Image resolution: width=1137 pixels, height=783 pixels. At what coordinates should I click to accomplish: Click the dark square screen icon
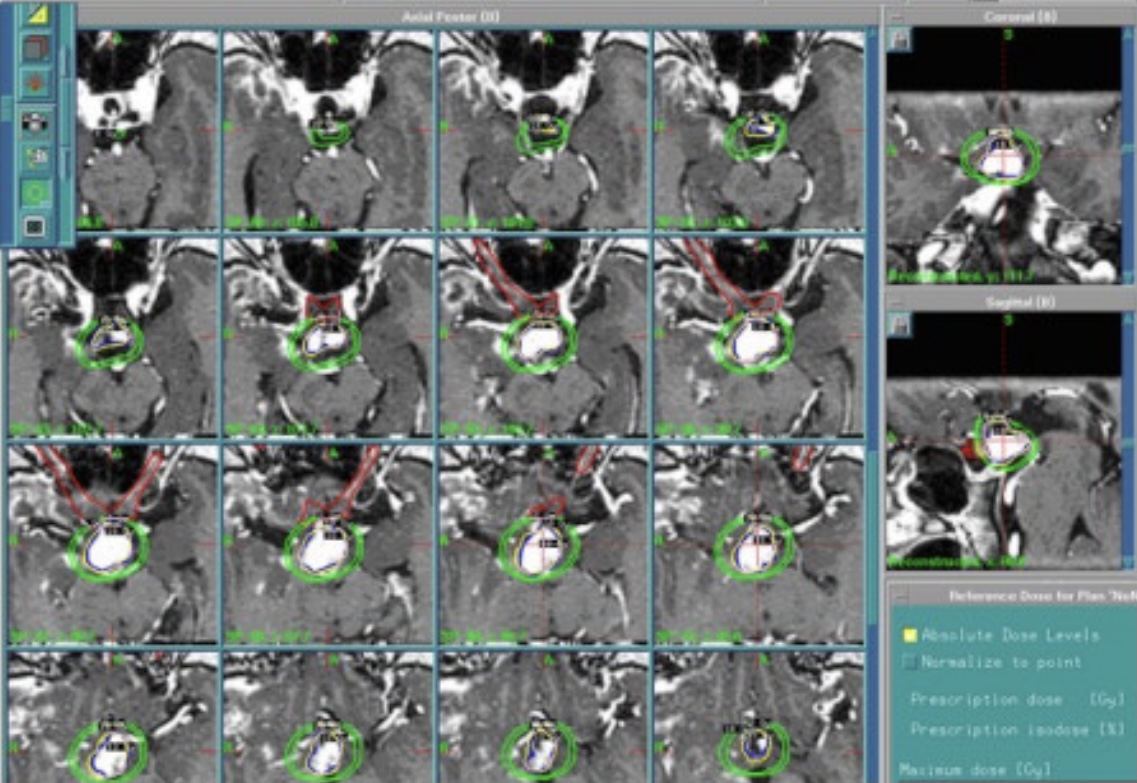[36, 227]
